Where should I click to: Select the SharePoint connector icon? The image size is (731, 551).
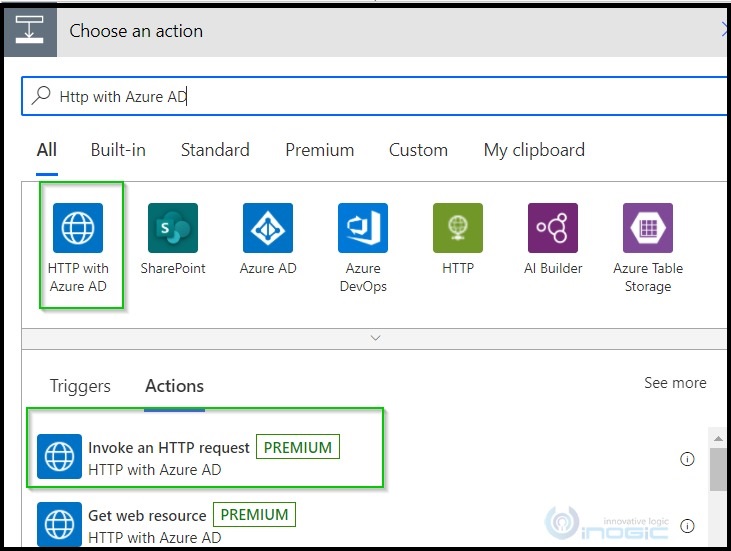(173, 228)
